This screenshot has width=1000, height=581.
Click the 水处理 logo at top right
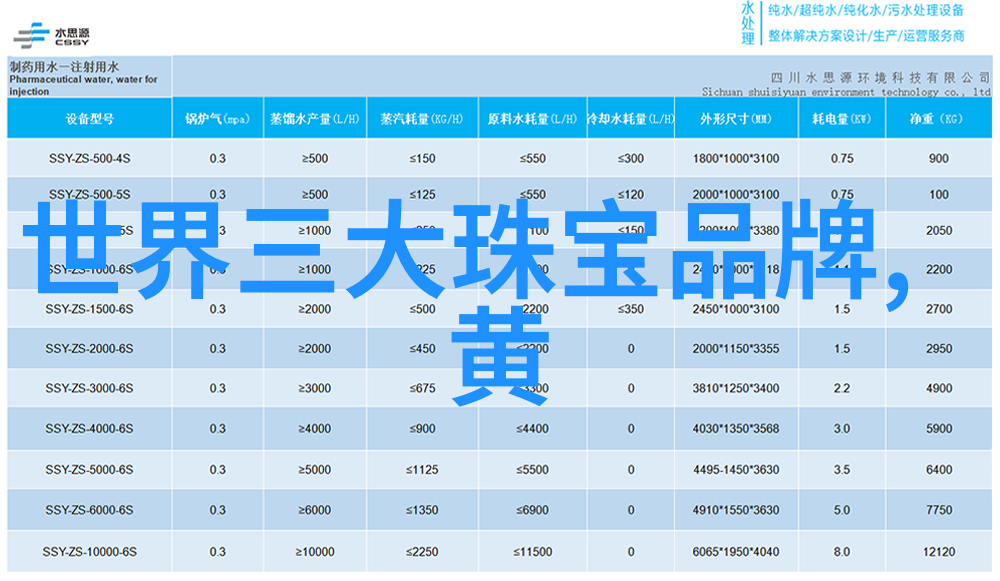748,23
